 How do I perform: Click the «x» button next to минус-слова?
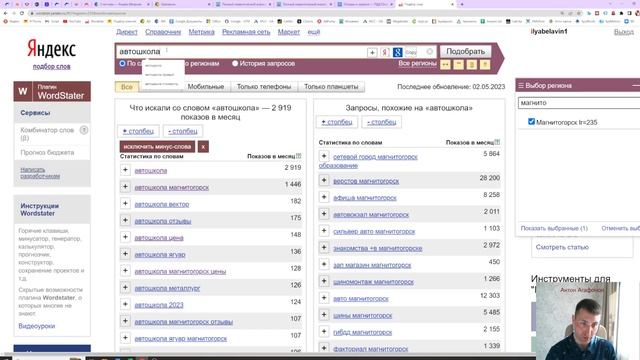point(203,147)
